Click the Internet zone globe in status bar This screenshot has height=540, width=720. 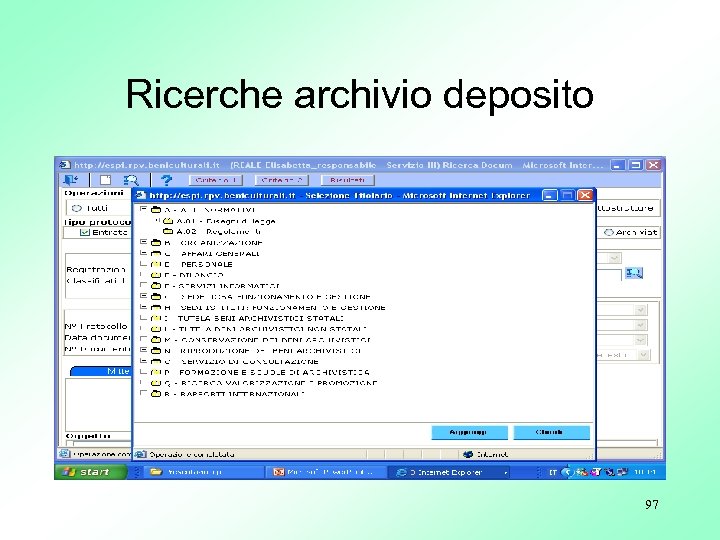pyautogui.click(x=468, y=454)
